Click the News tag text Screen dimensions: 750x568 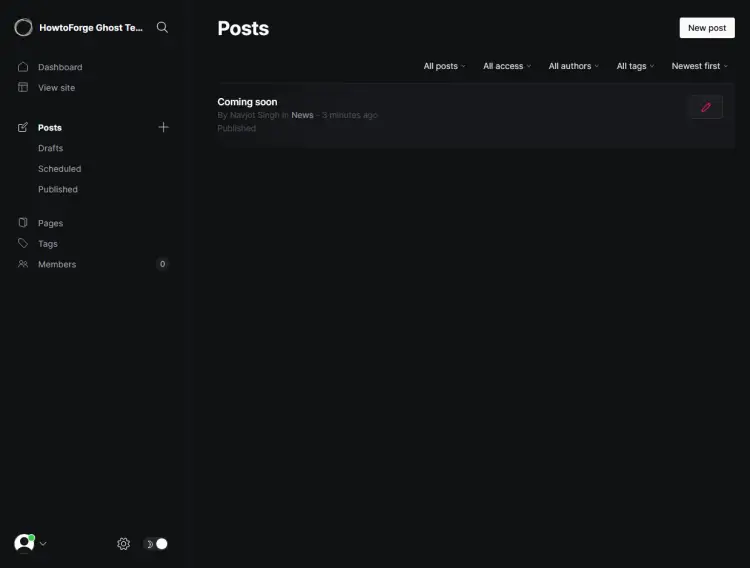(x=302, y=115)
